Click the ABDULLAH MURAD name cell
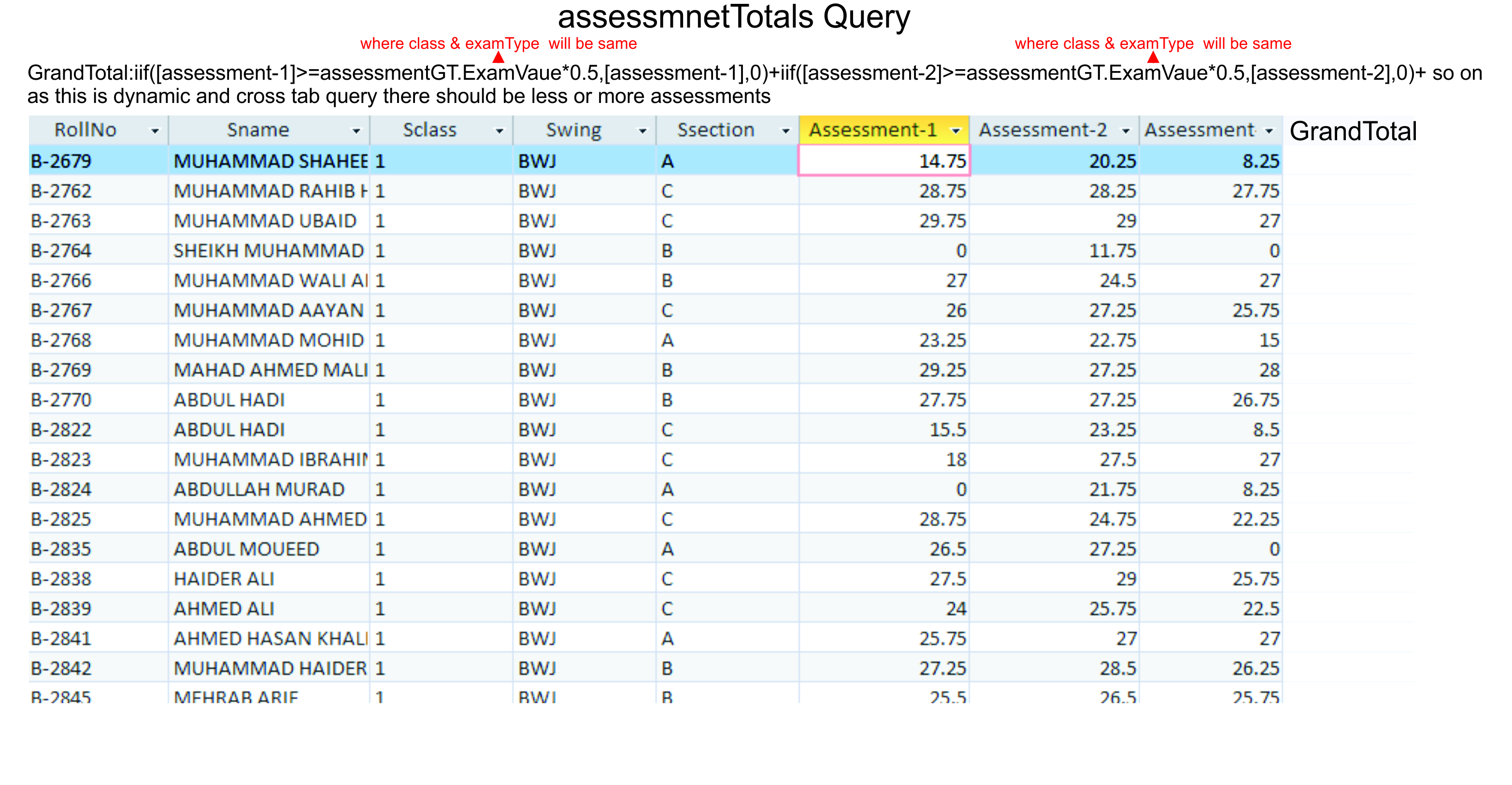The width and height of the screenshot is (1512, 785). tap(259, 489)
